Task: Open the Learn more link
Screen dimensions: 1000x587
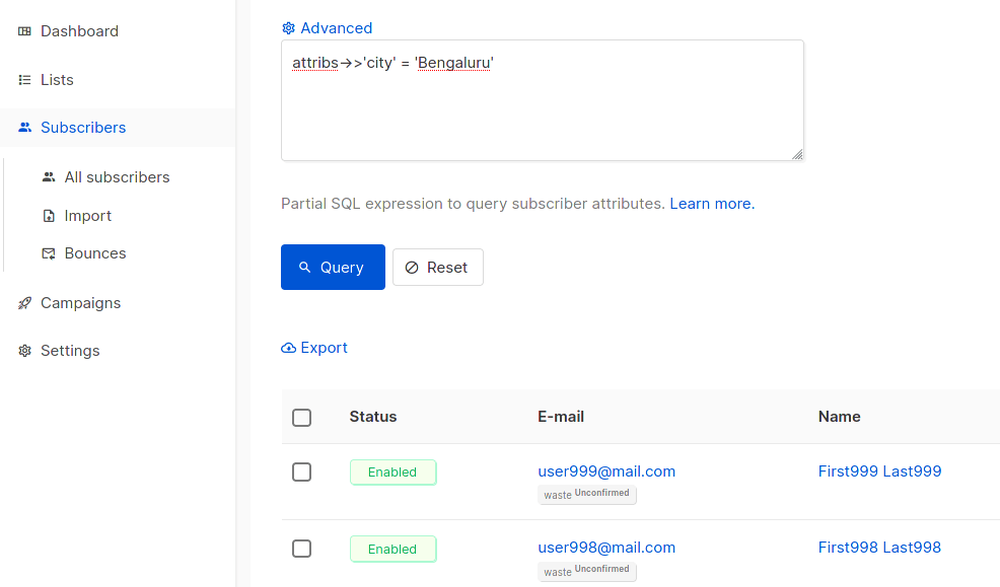Action: point(711,203)
